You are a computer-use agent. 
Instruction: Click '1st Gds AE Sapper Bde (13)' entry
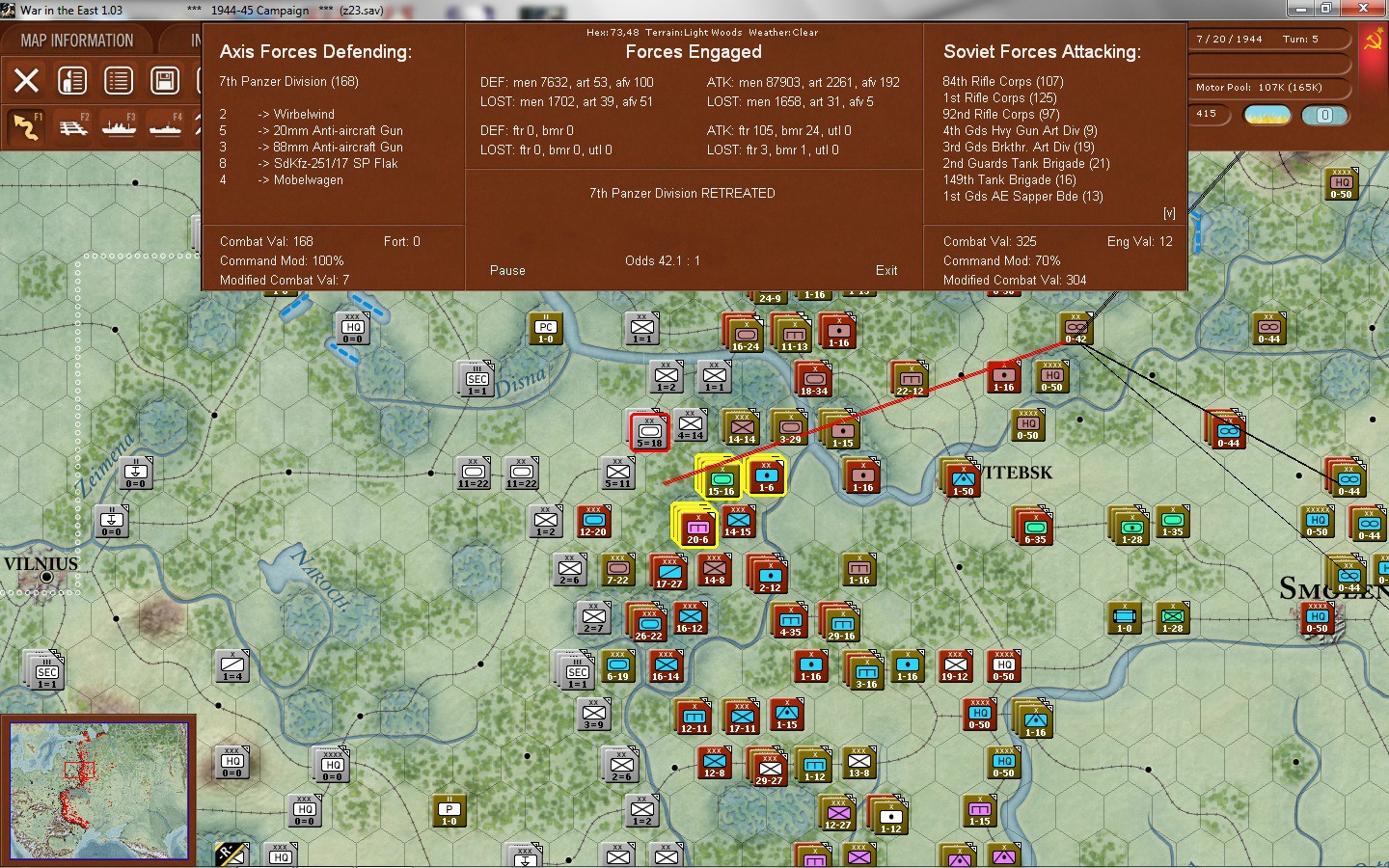[1022, 197]
